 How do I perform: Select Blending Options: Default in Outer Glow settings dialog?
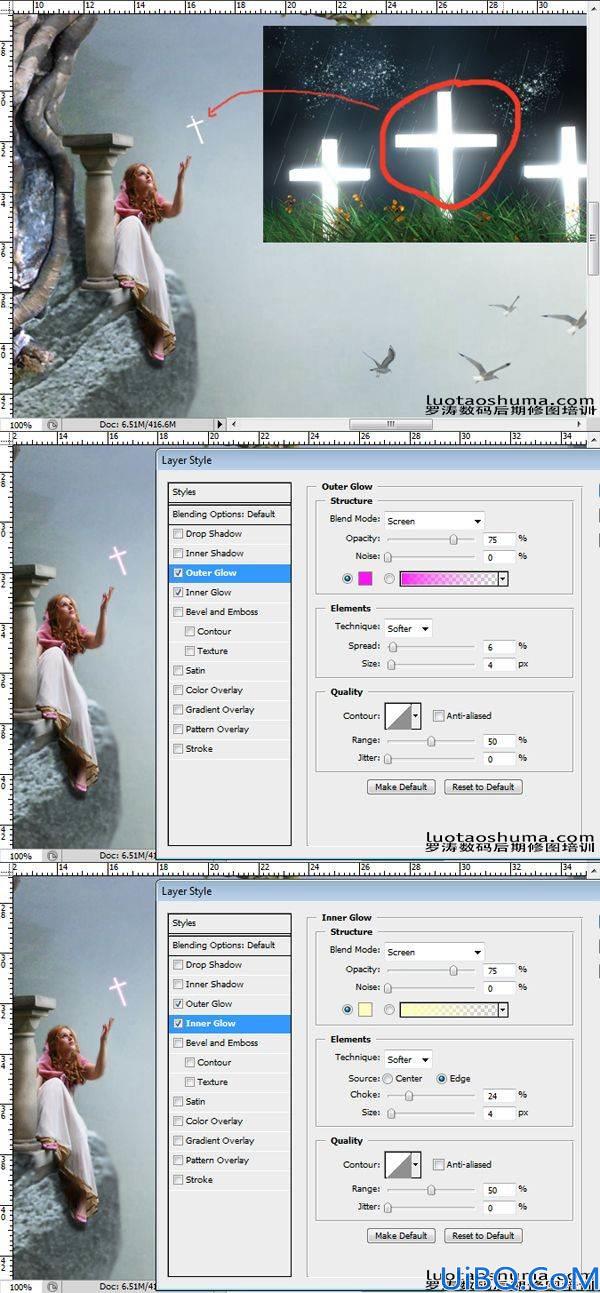pyautogui.click(x=230, y=514)
